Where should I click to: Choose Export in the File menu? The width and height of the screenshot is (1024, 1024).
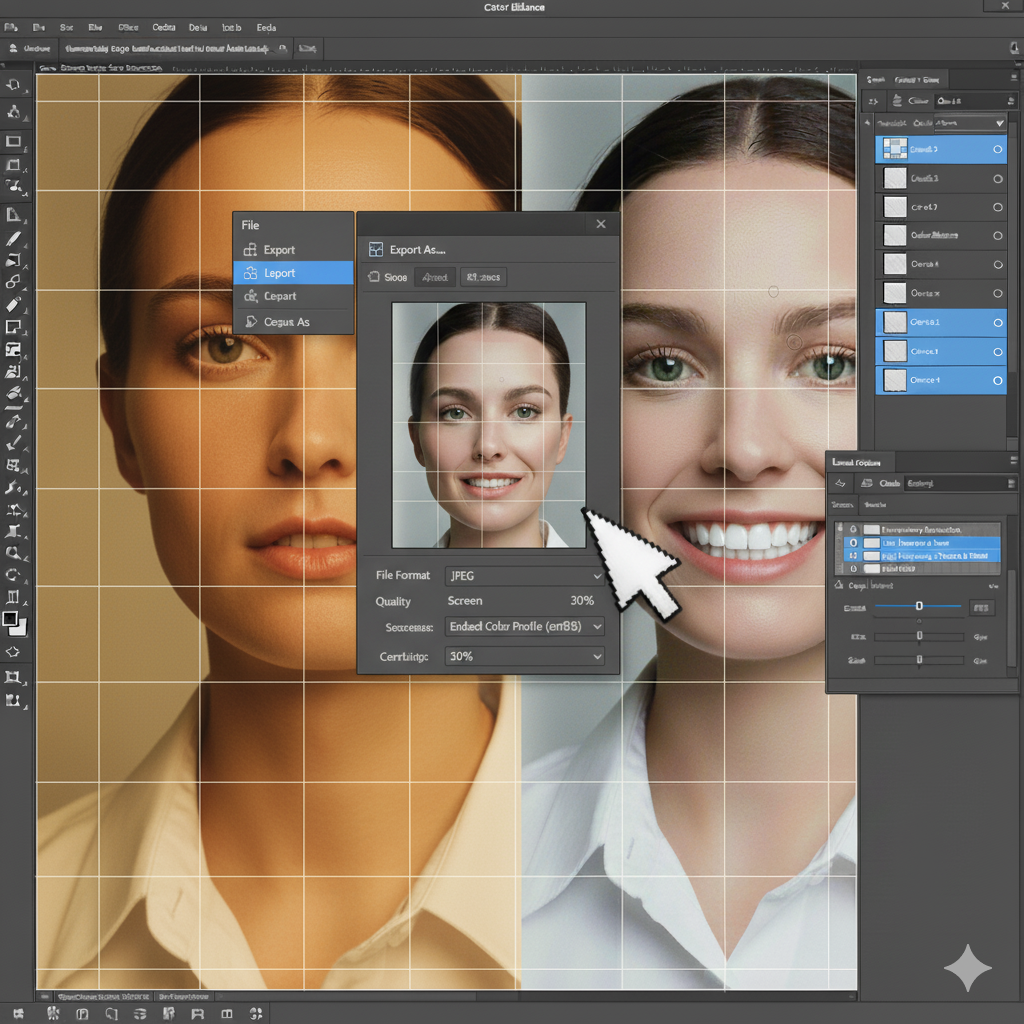(279, 250)
